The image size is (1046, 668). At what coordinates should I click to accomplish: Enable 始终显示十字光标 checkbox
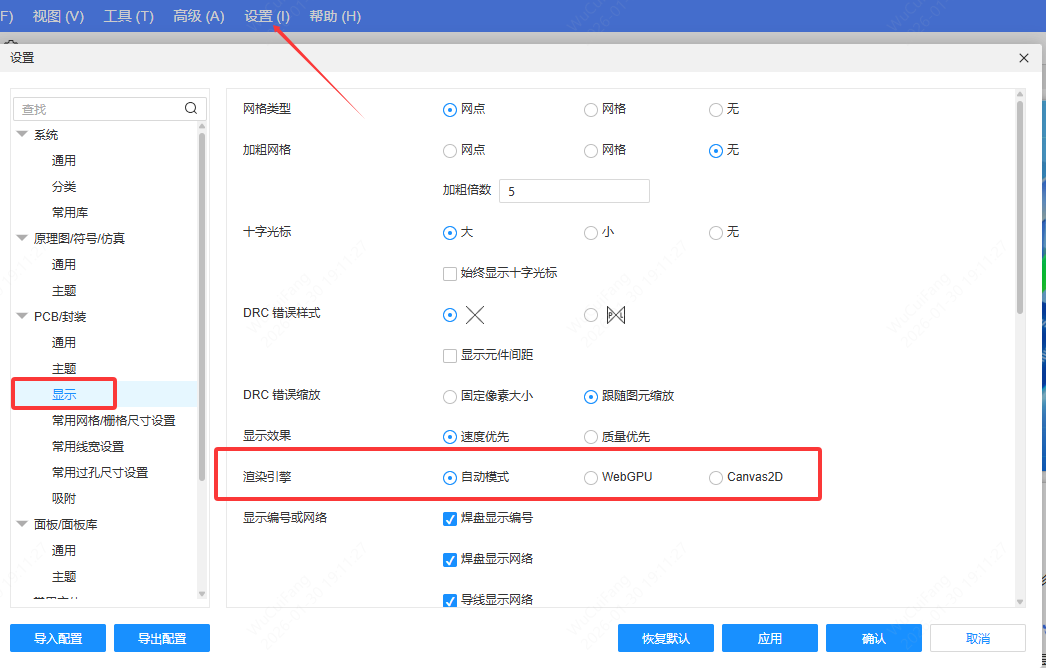(x=450, y=273)
